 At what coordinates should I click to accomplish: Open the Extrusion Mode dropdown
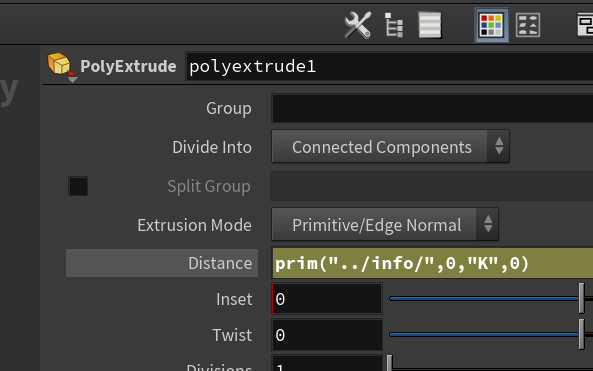(385, 224)
